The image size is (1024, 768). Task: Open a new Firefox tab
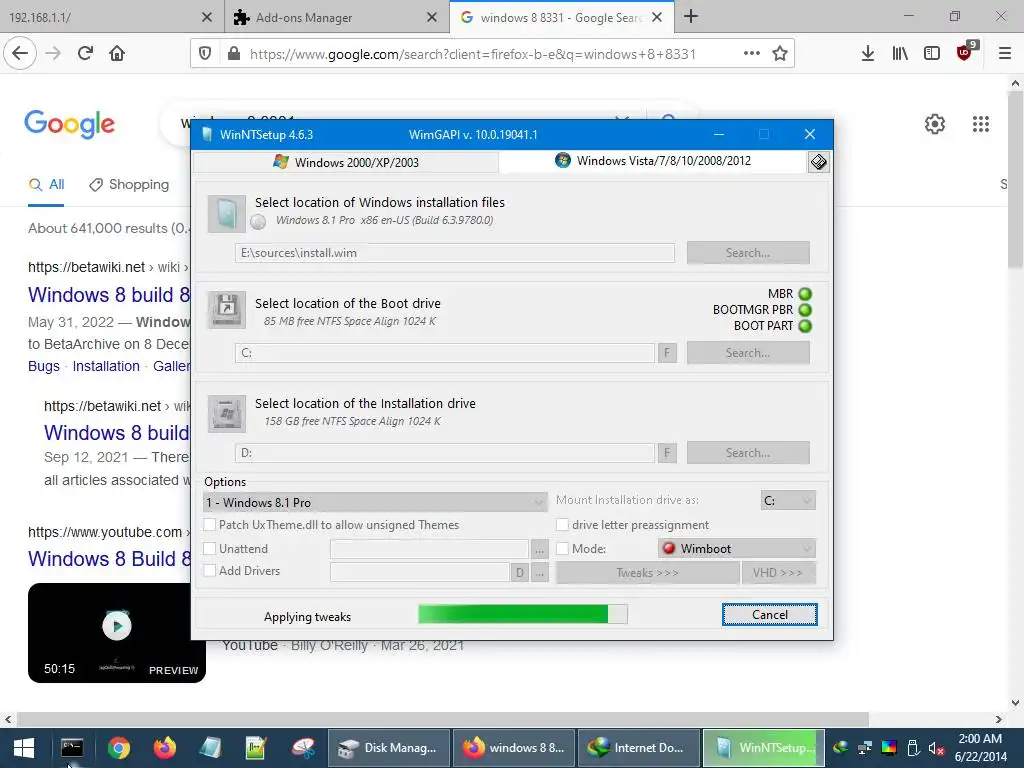tap(691, 16)
